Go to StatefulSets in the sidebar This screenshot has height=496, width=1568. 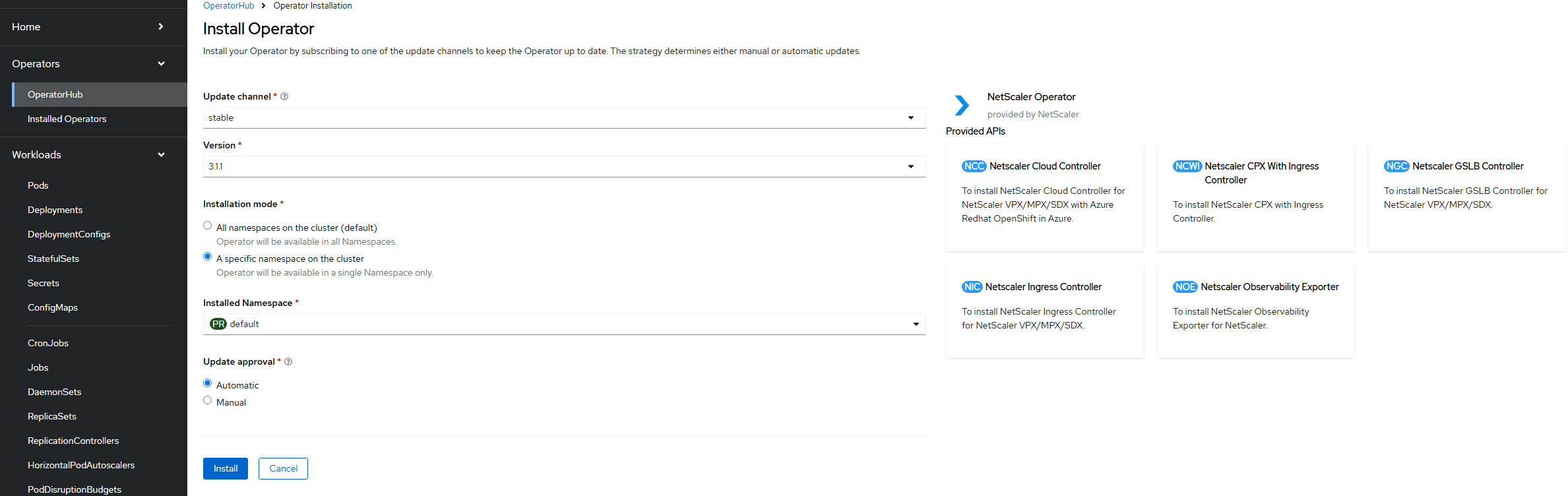tap(100, 259)
